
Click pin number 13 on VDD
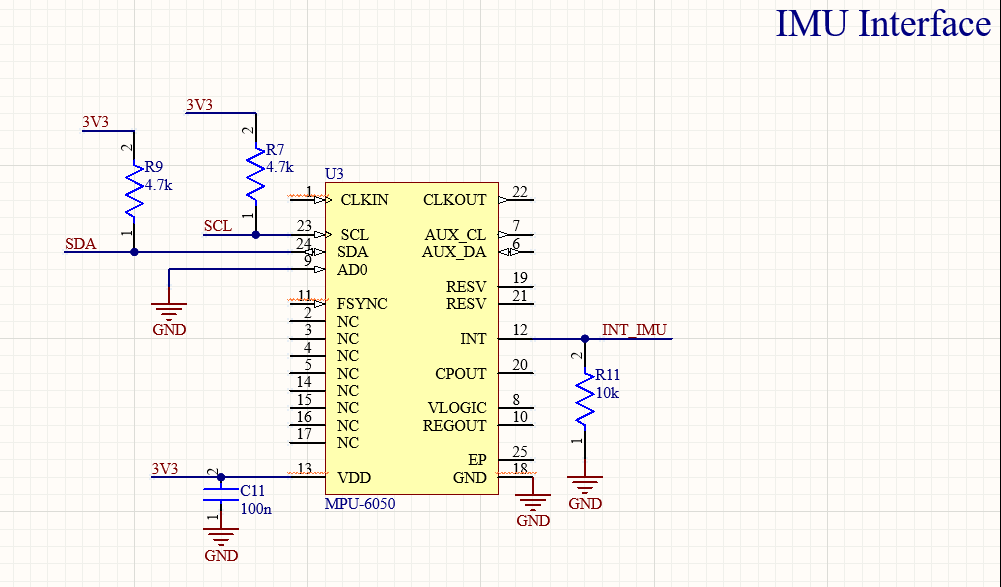305,469
